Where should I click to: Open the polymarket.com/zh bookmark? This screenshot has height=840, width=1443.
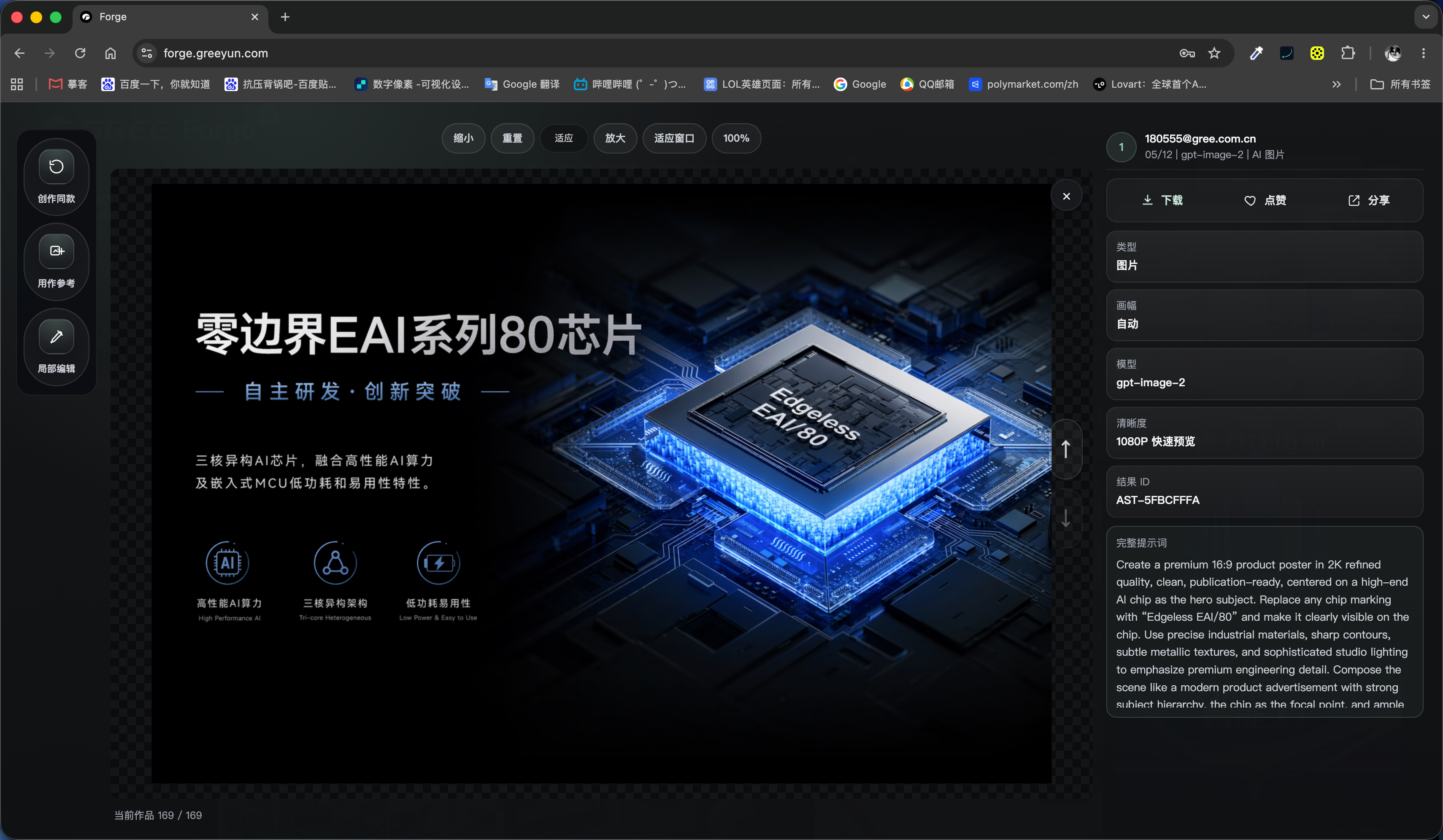[x=1023, y=84]
